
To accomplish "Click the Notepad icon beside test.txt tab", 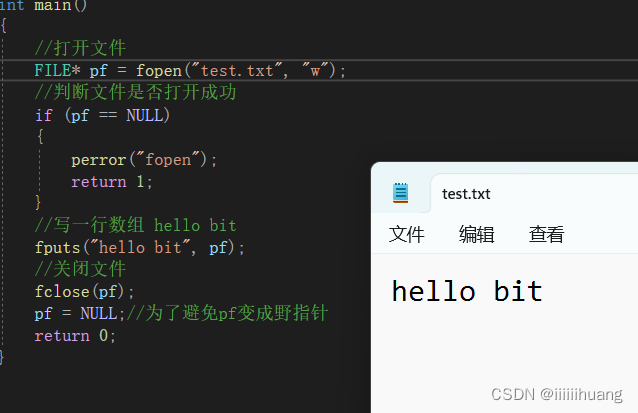I will pyautogui.click(x=400, y=192).
